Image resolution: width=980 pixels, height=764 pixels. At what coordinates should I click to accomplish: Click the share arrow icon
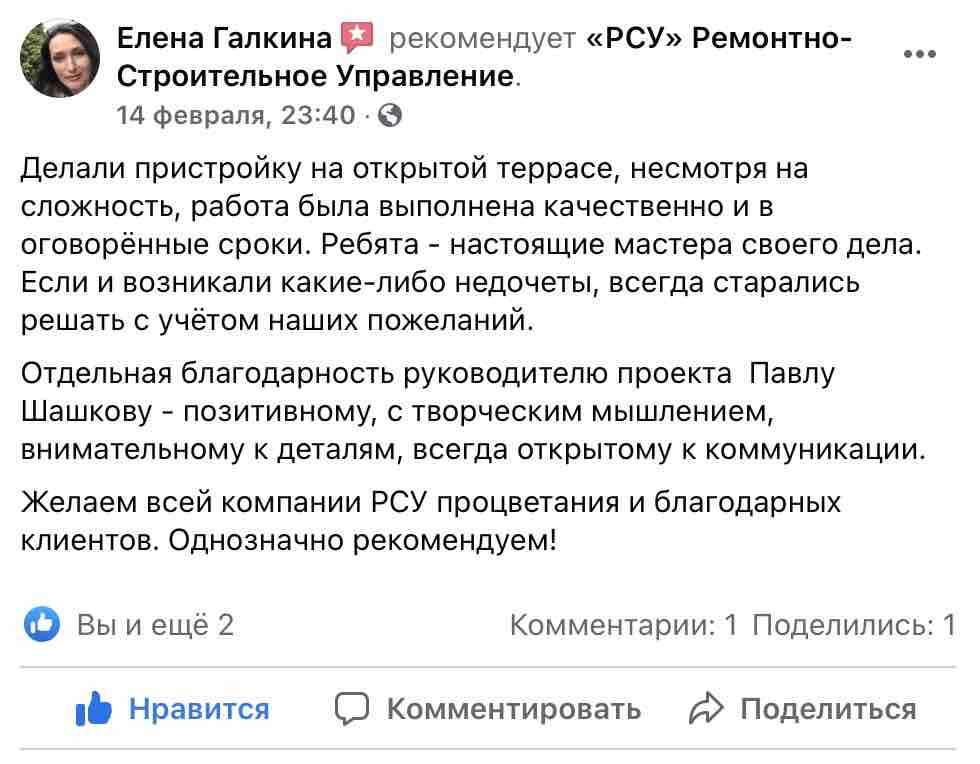coord(706,708)
